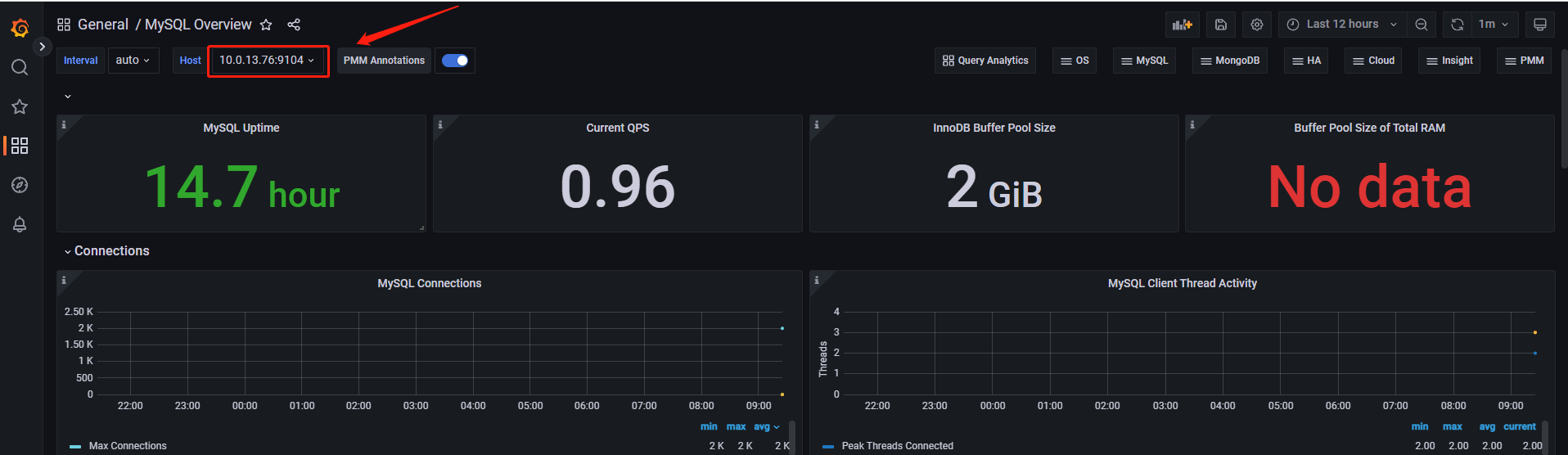This screenshot has height=455, width=1568.
Task: Click the 2 GiB buffer pool value
Action: tap(994, 187)
